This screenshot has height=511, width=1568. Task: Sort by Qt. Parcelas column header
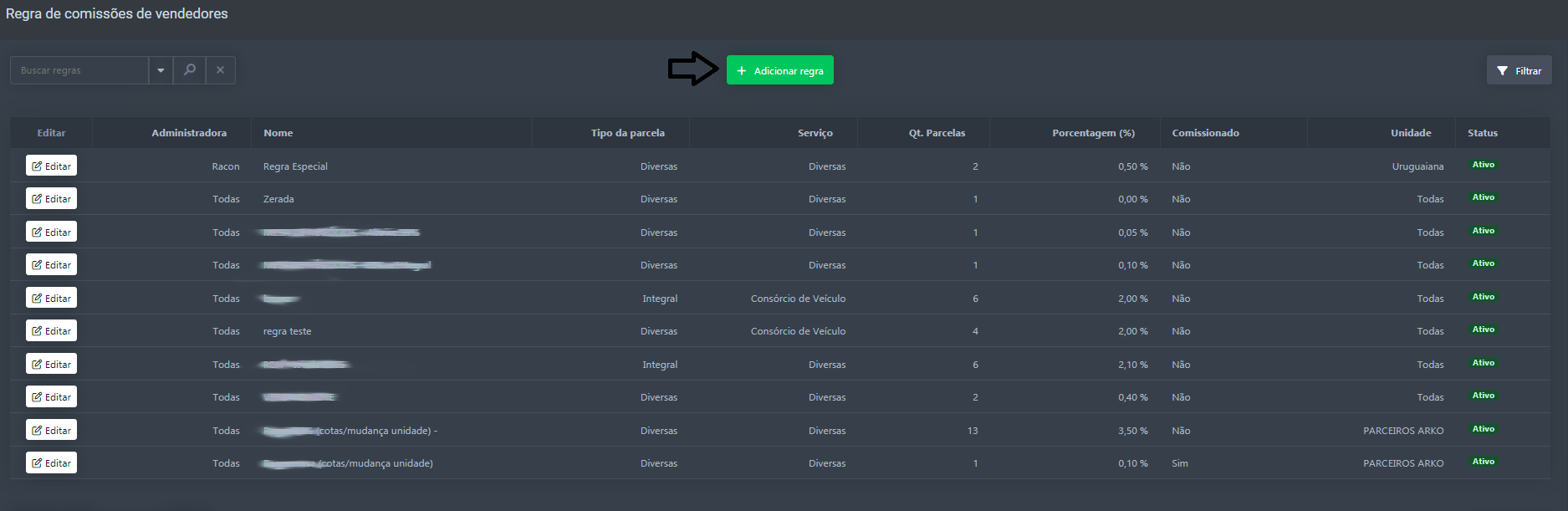click(937, 133)
